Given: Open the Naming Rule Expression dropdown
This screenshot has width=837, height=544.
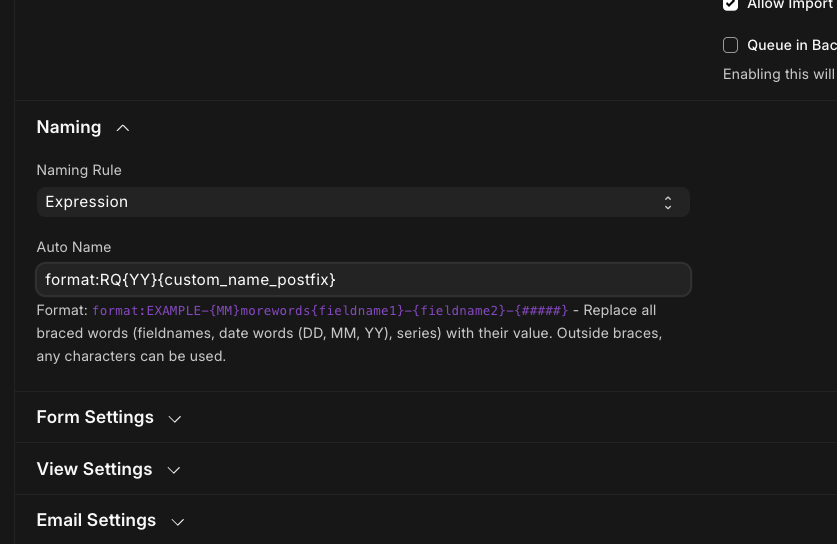Looking at the screenshot, I should click(362, 202).
